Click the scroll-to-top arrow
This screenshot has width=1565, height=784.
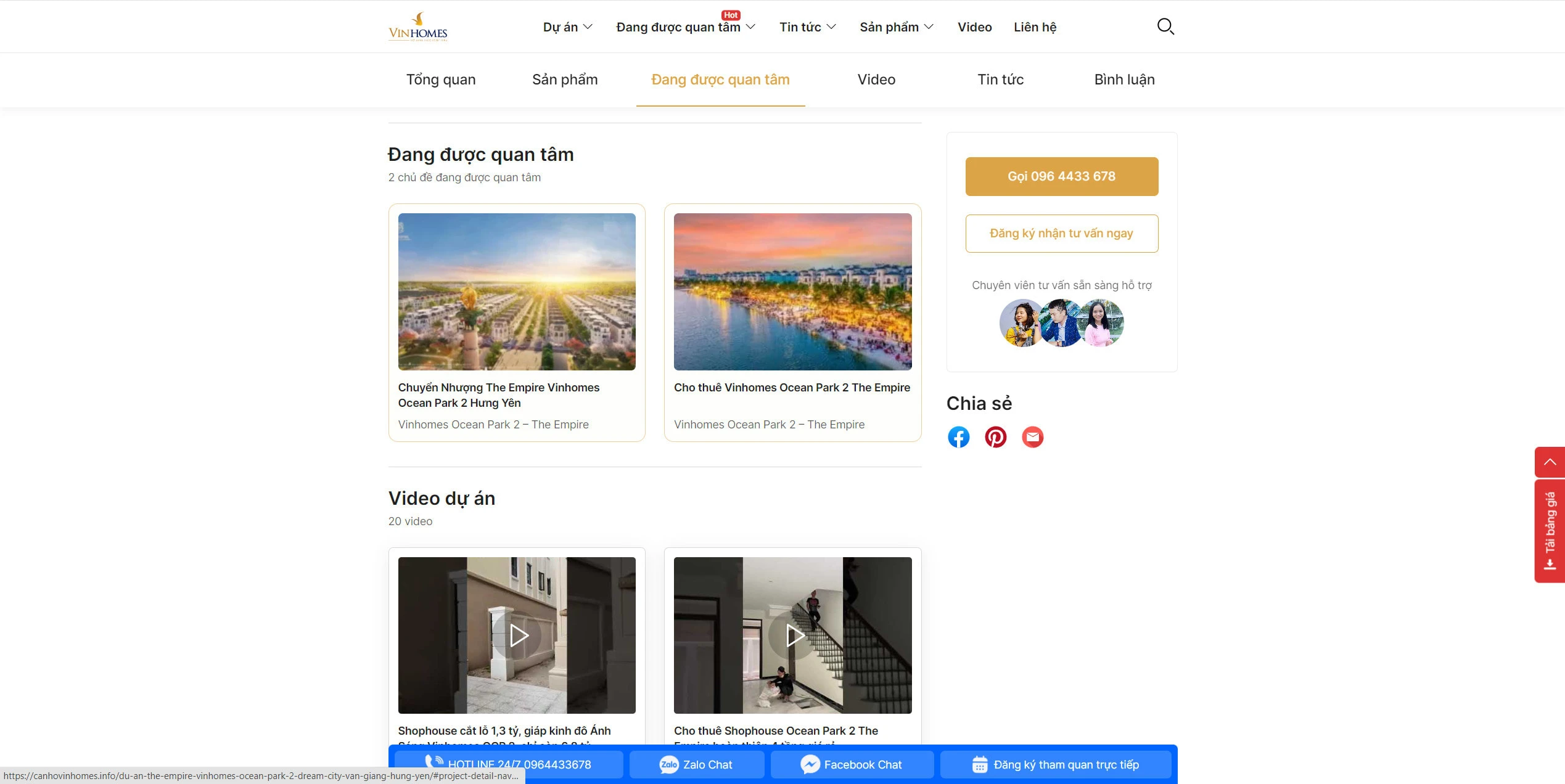(x=1549, y=462)
